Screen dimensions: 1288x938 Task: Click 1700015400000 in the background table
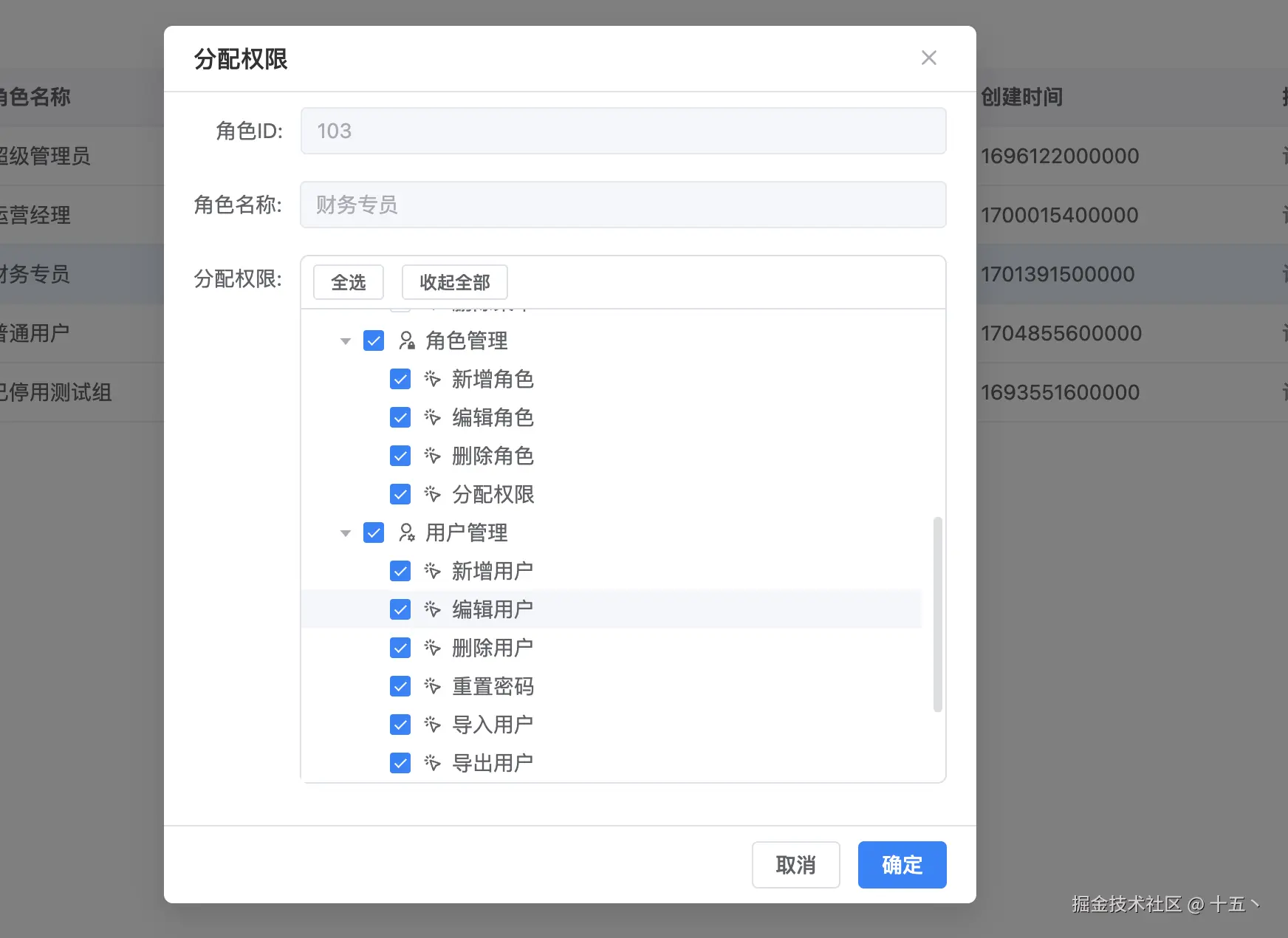pyautogui.click(x=1060, y=215)
